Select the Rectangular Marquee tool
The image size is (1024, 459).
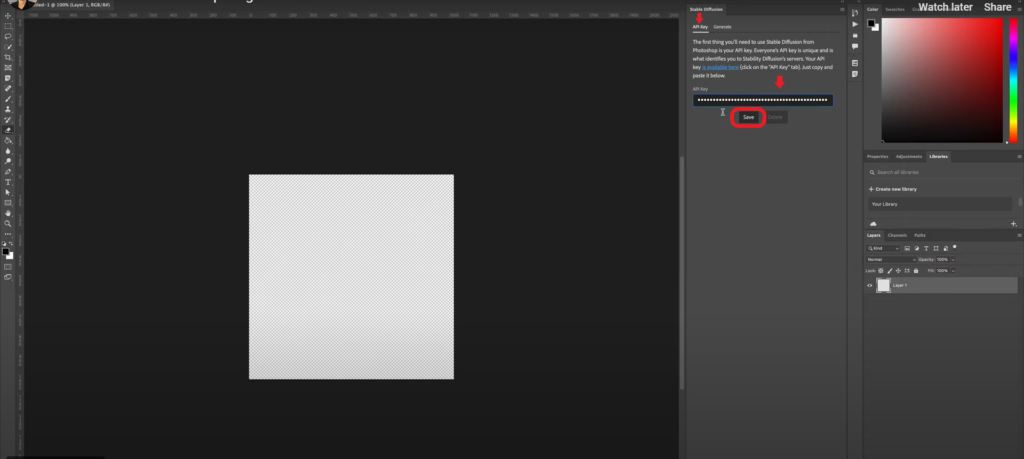8,26
